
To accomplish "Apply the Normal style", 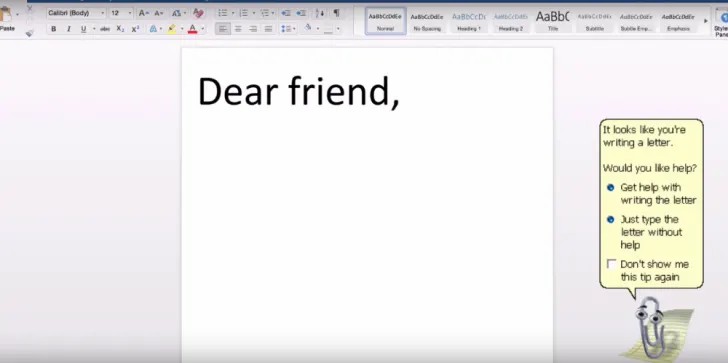I will coord(385,21).
